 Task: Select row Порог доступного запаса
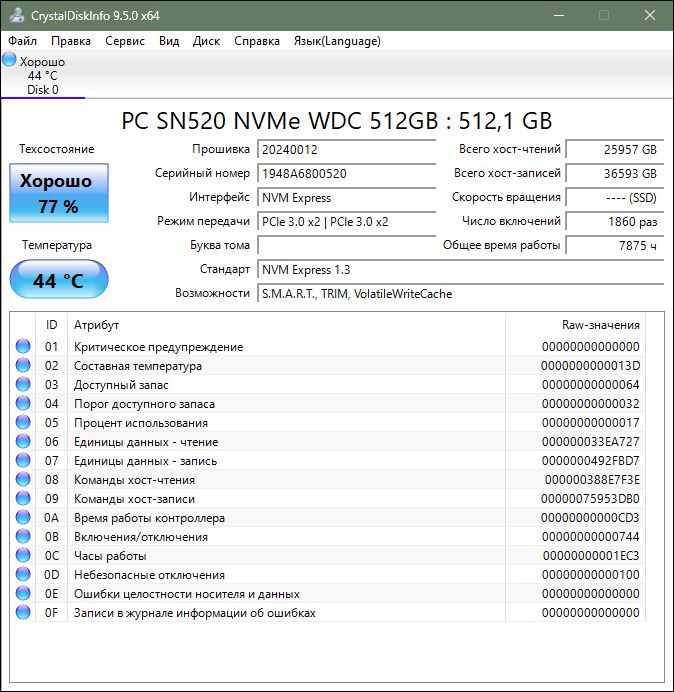(328, 403)
